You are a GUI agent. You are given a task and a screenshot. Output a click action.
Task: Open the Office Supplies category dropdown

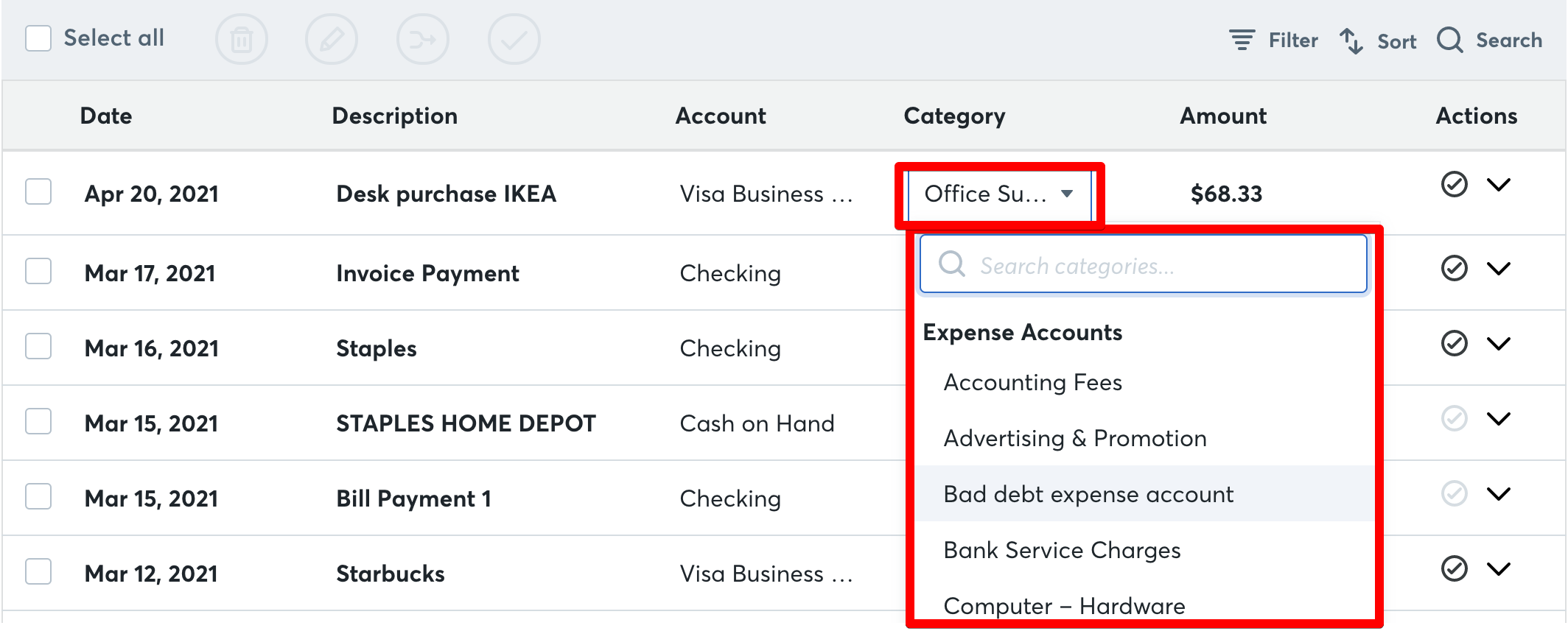998,194
